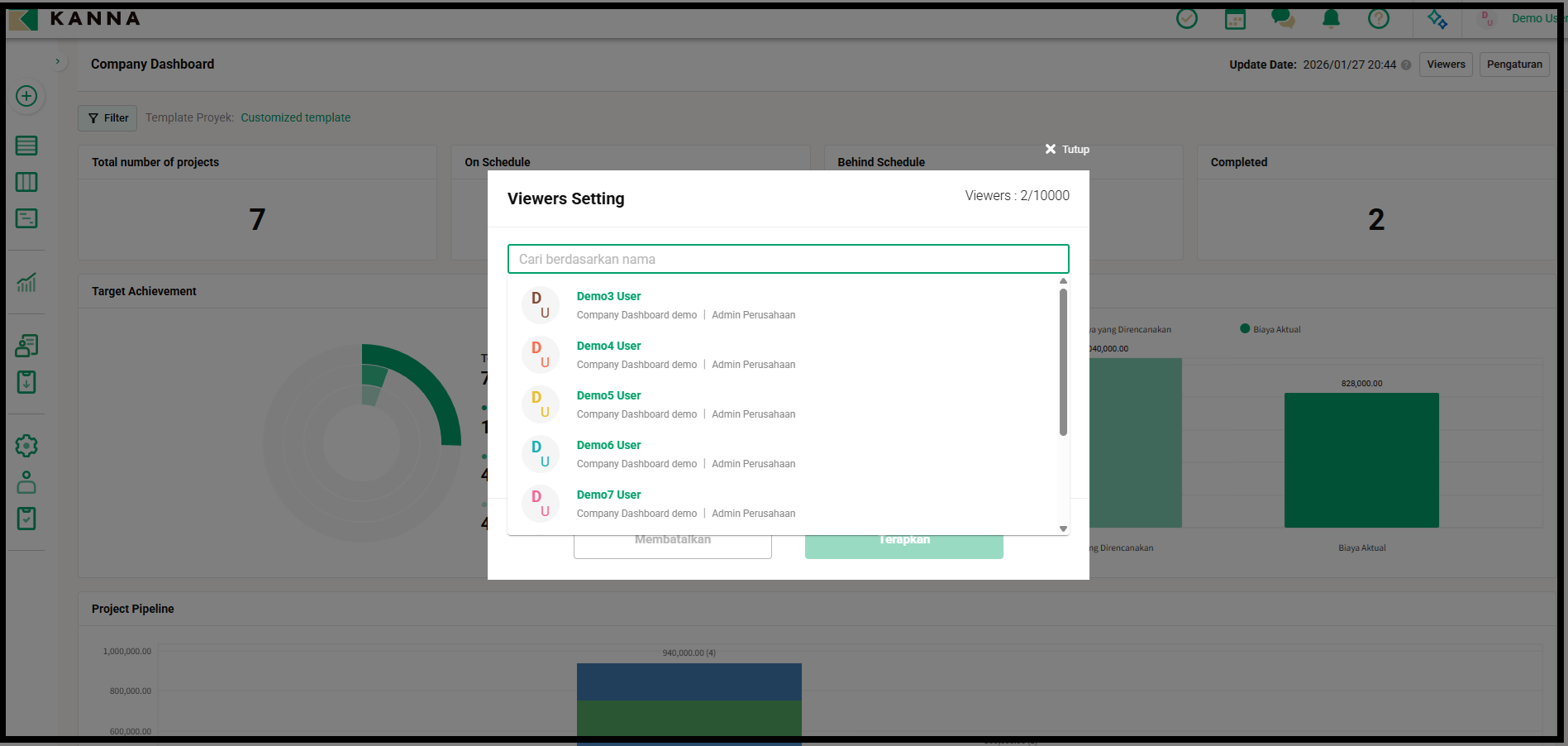Close the dialog with Tutup
1568x746 pixels.
(1067, 149)
